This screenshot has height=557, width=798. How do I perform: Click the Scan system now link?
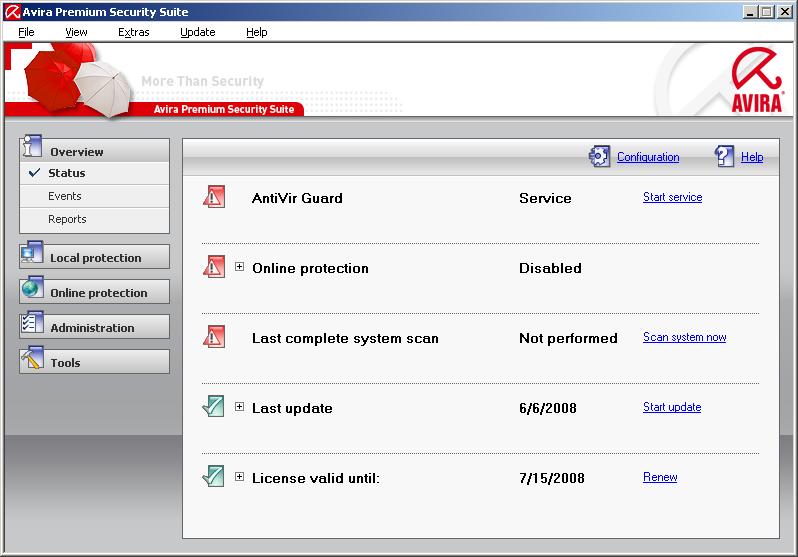[x=684, y=337]
